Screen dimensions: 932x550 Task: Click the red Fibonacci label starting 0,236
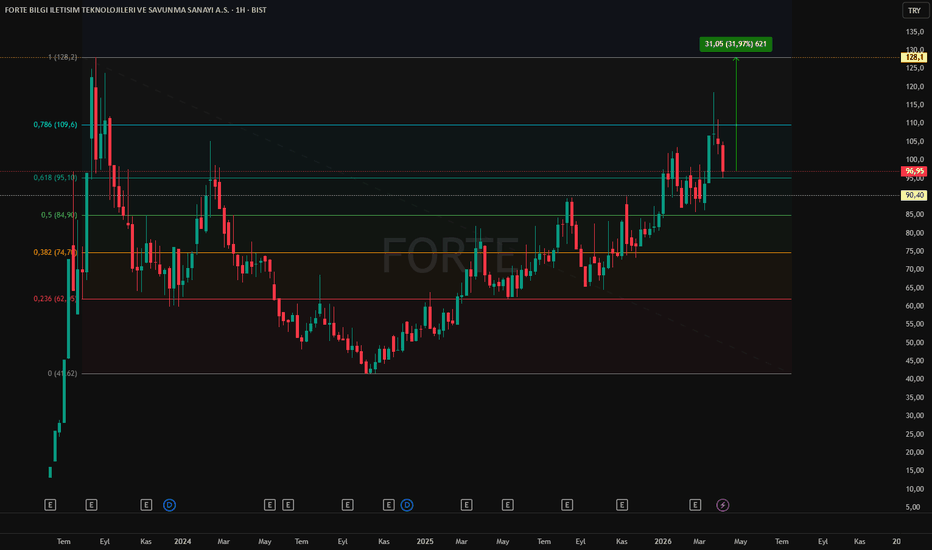click(x=55, y=298)
